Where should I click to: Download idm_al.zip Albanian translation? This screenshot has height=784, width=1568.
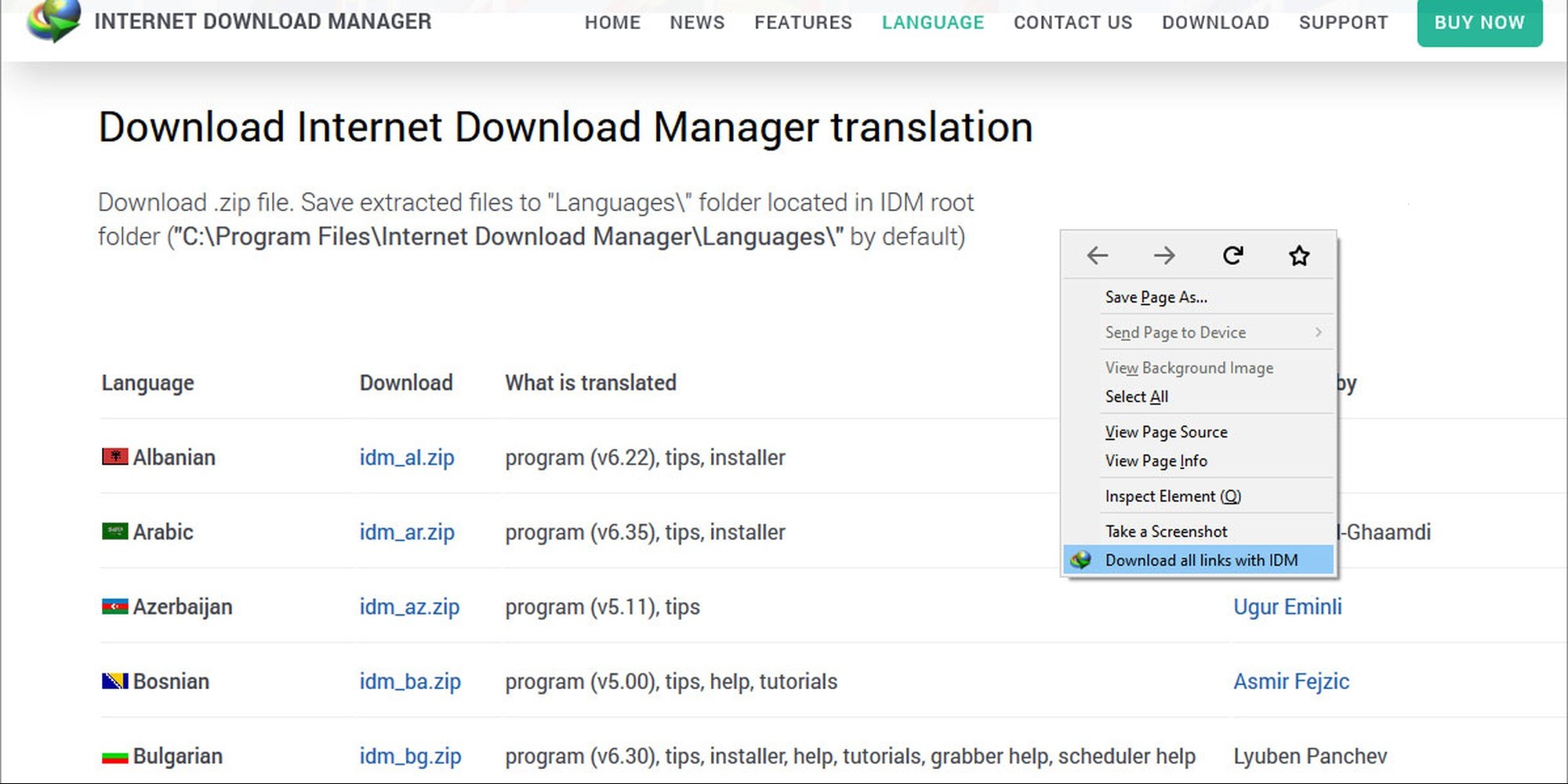[407, 457]
